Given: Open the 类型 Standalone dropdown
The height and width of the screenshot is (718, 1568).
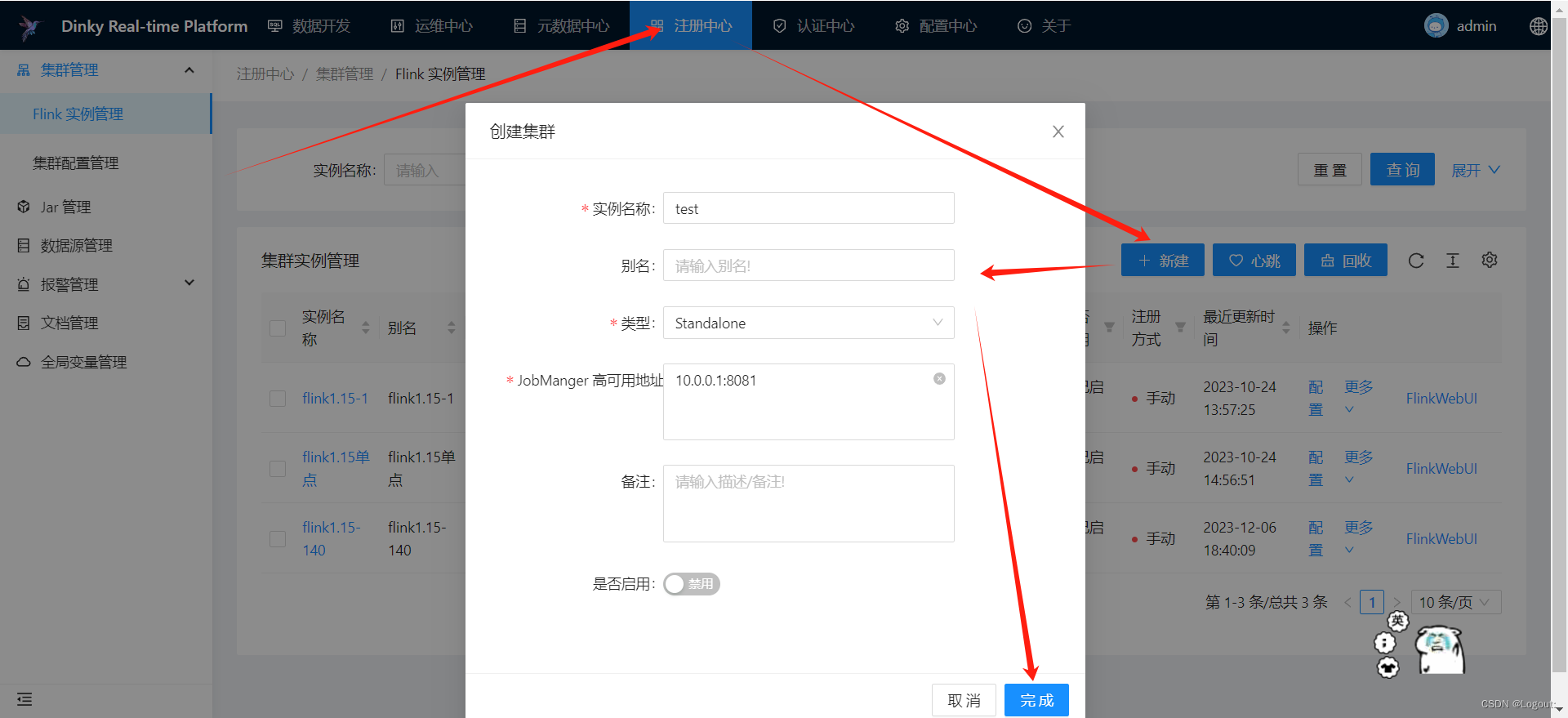Looking at the screenshot, I should pos(808,323).
